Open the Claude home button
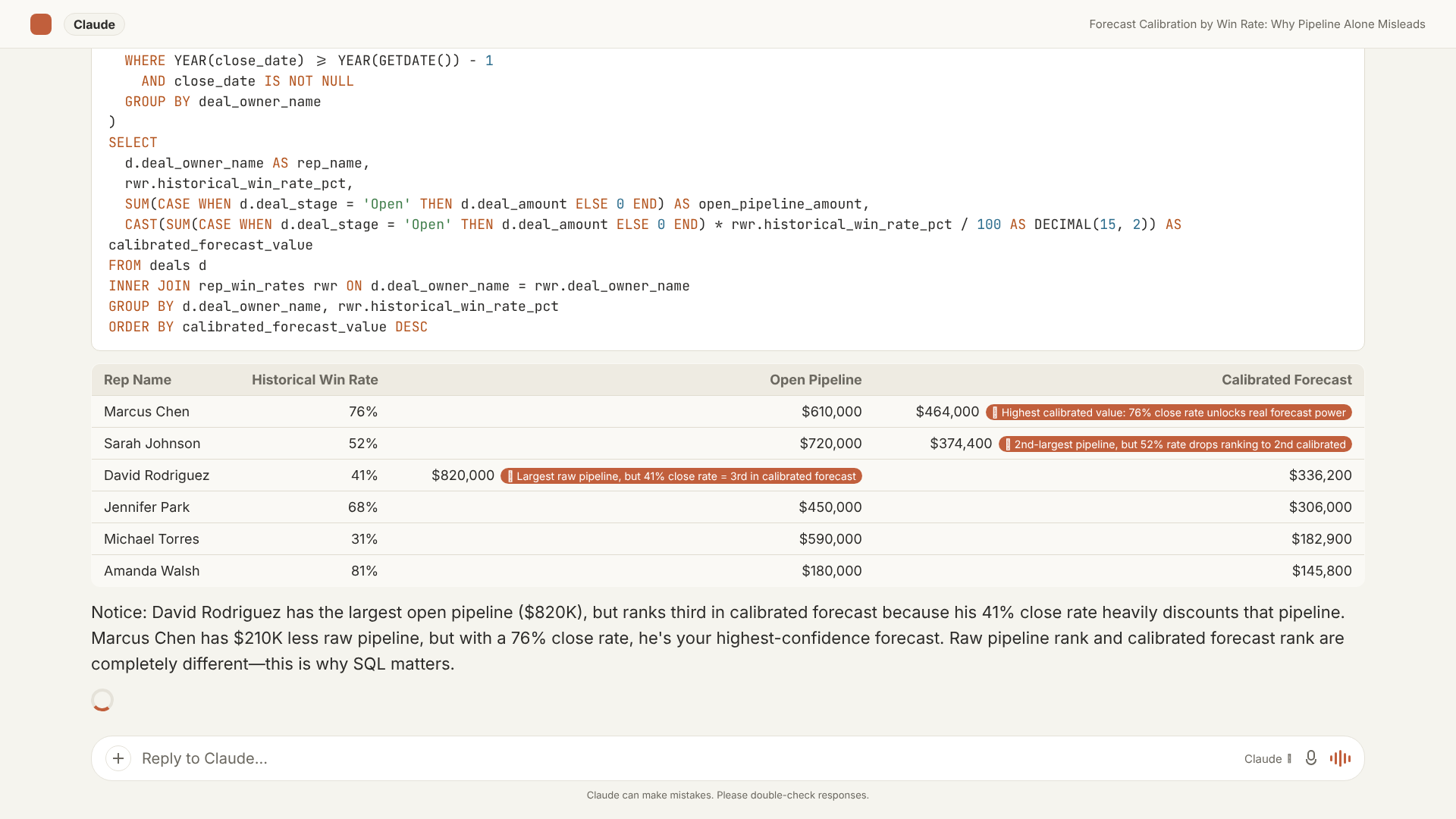Viewport: 1456px width, 819px height. pos(94,24)
